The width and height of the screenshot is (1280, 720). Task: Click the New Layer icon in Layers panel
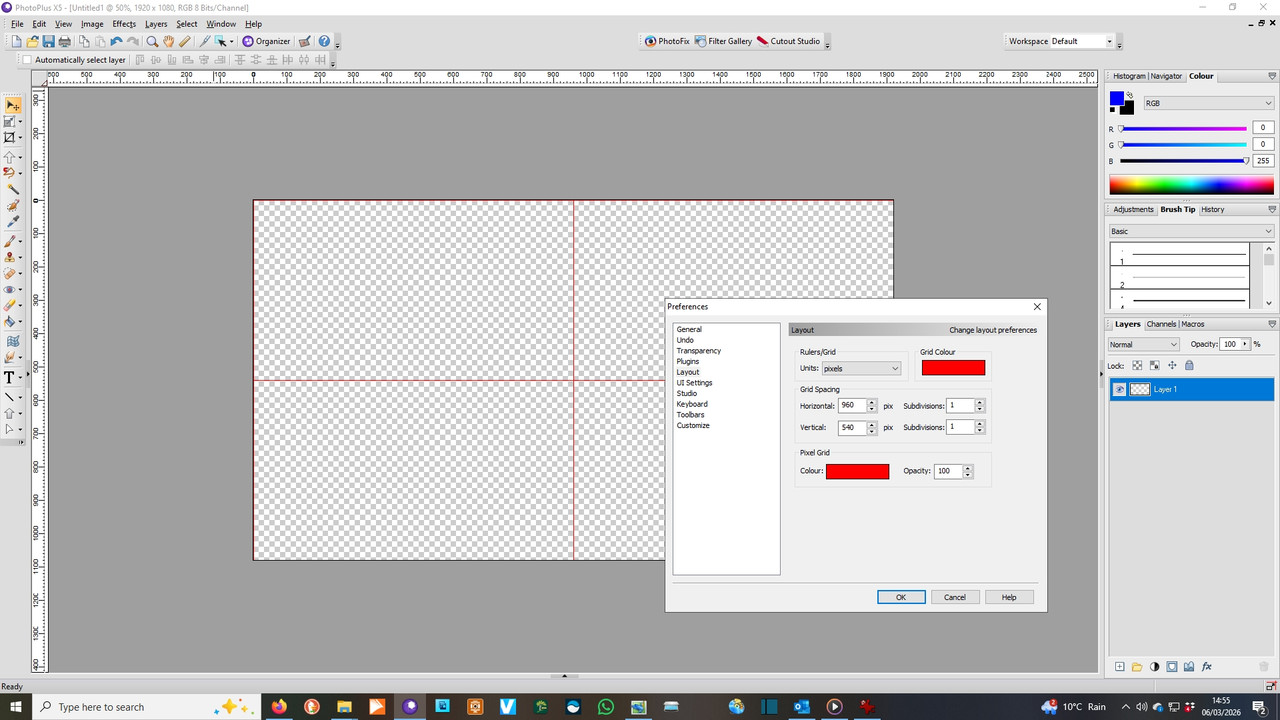click(1119, 667)
